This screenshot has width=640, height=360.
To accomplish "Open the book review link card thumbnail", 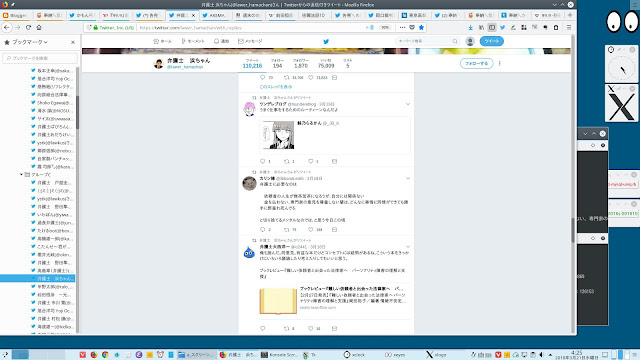I will 278,301.
